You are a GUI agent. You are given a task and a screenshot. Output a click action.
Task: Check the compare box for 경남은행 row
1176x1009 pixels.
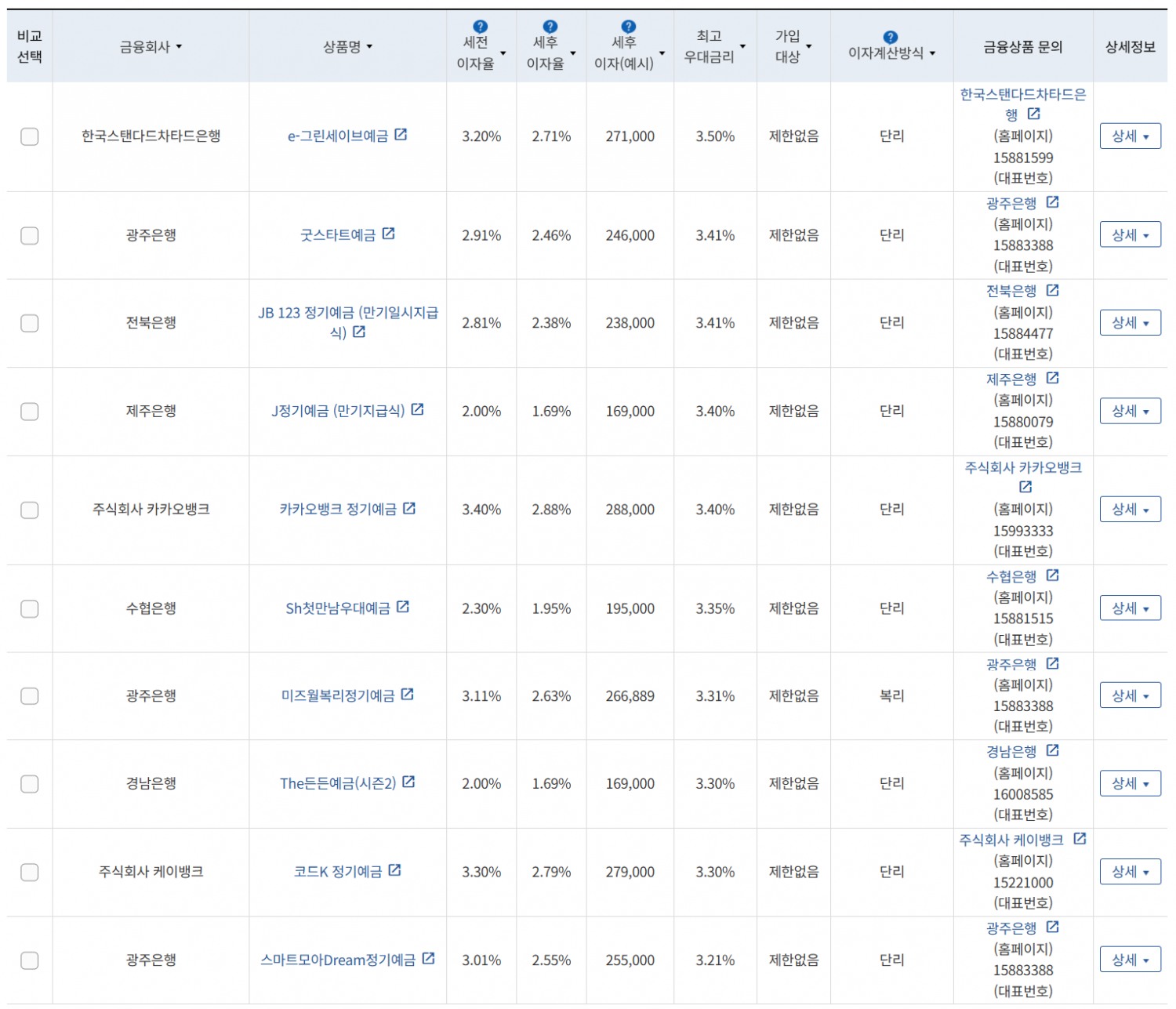tap(30, 784)
